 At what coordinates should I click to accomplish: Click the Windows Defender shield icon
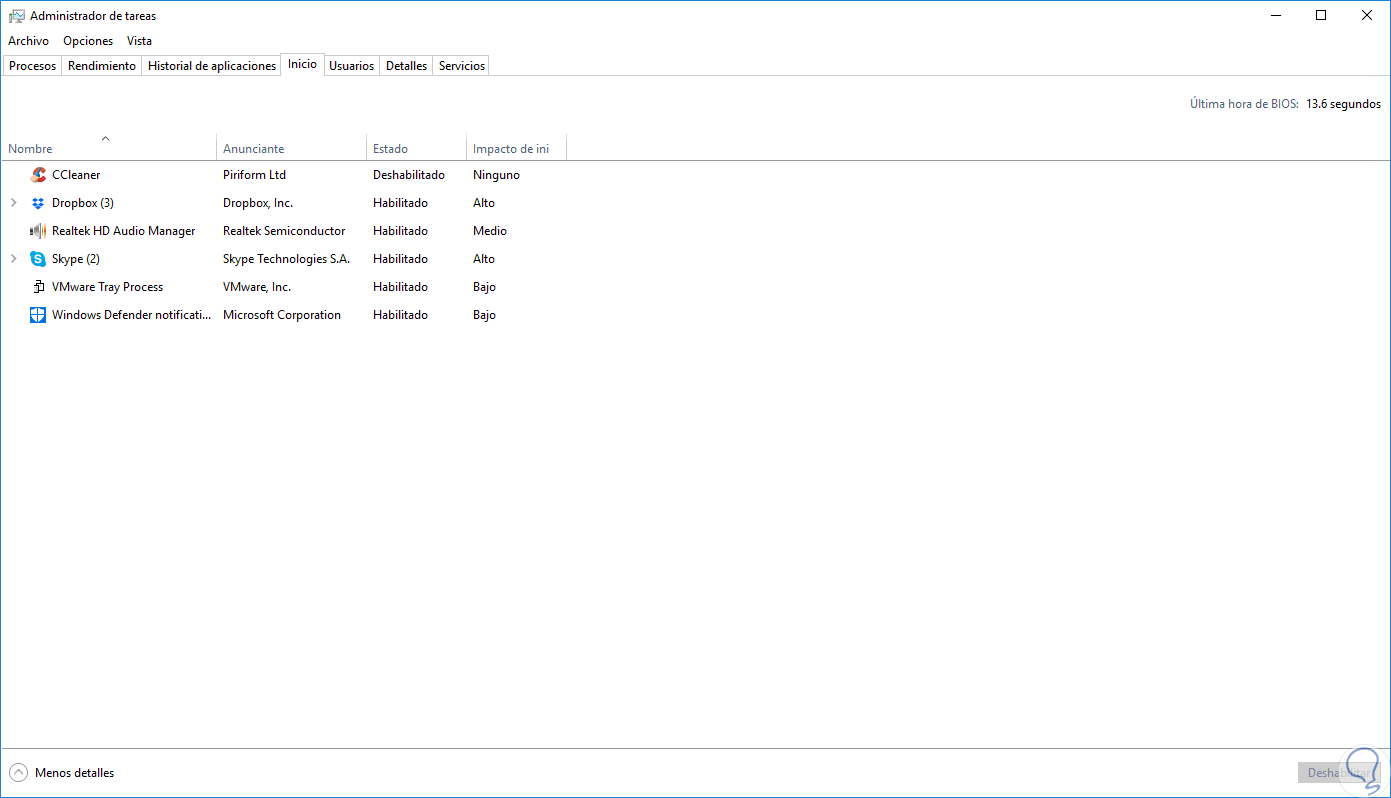coord(38,315)
